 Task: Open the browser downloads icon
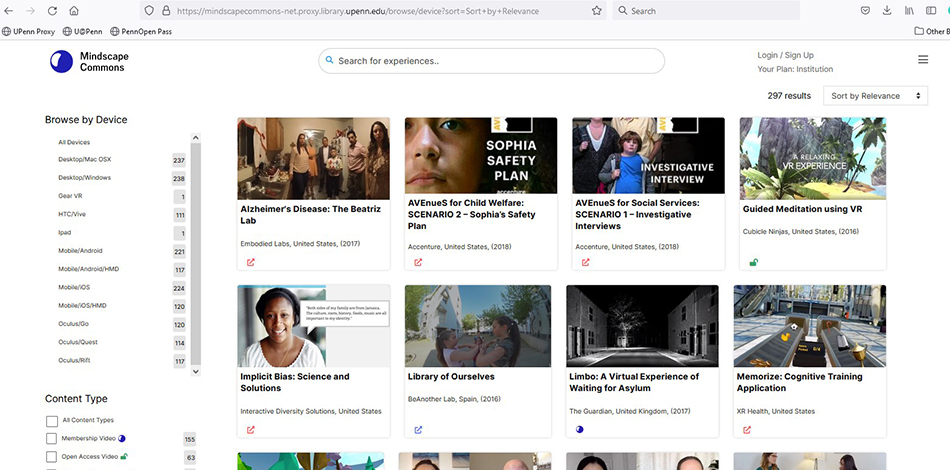pos(887,11)
